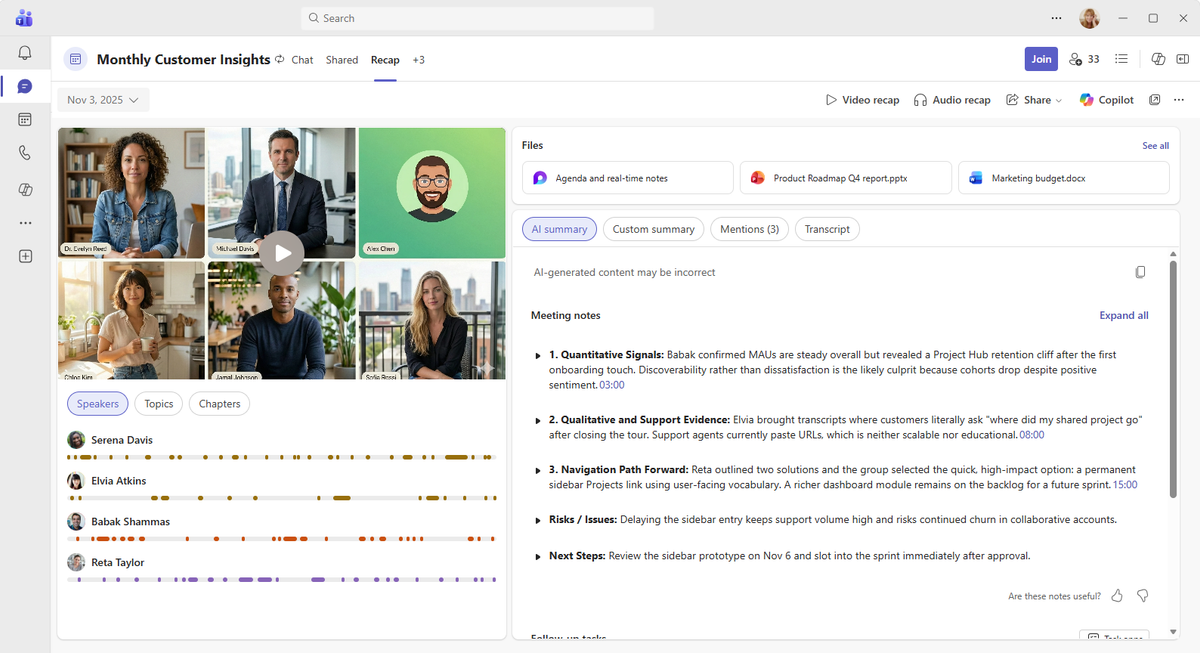Open settings and more ellipsis in title bar
Screen dimensions: 1200x653
coord(1057,18)
